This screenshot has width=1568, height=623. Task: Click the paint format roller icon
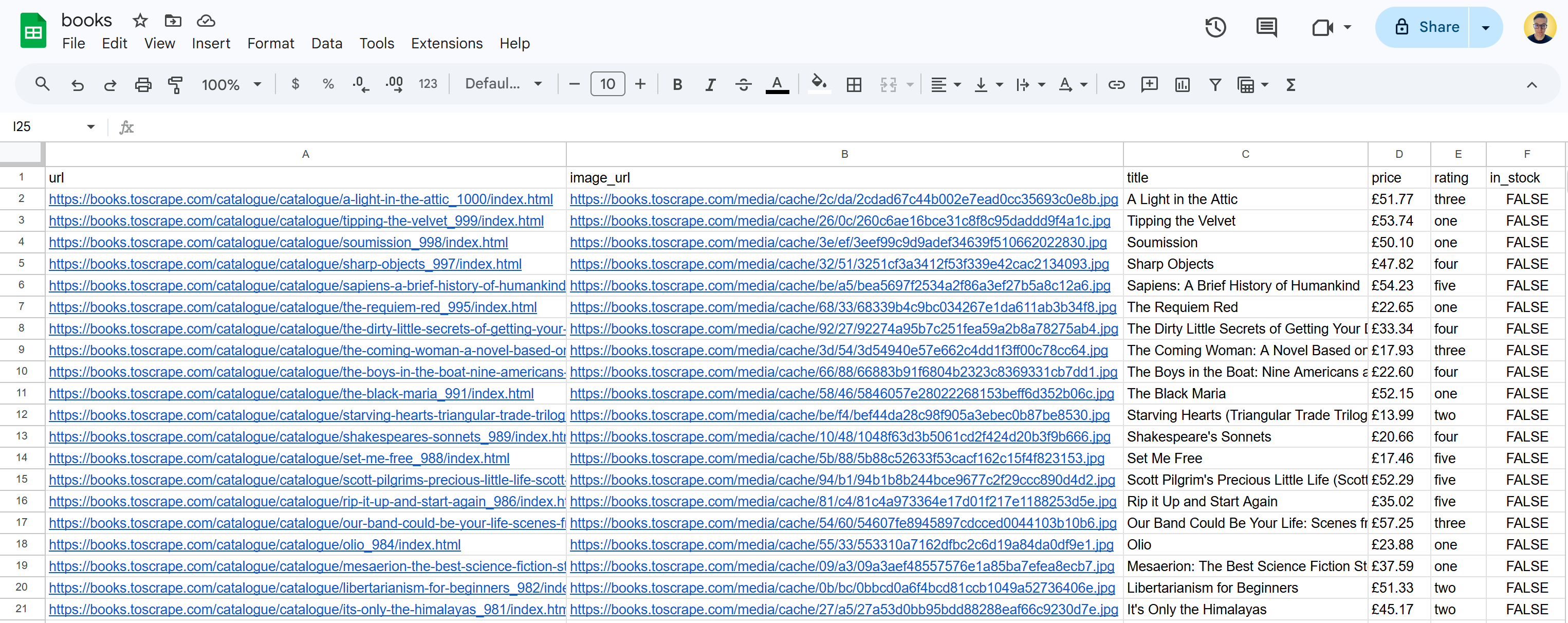click(x=175, y=85)
